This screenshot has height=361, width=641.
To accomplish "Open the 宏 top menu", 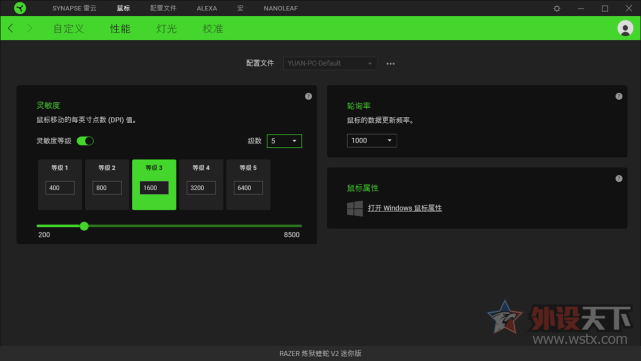I will 240,8.
